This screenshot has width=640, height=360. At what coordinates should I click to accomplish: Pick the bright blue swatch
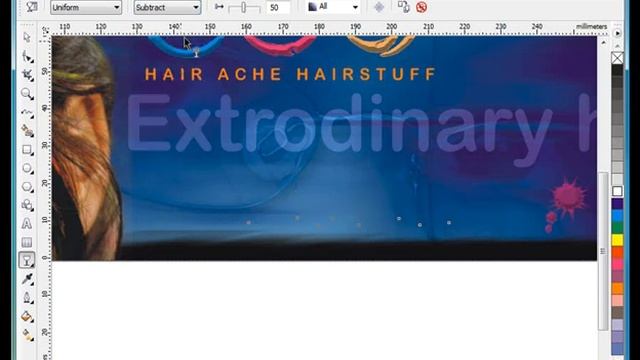618,216
